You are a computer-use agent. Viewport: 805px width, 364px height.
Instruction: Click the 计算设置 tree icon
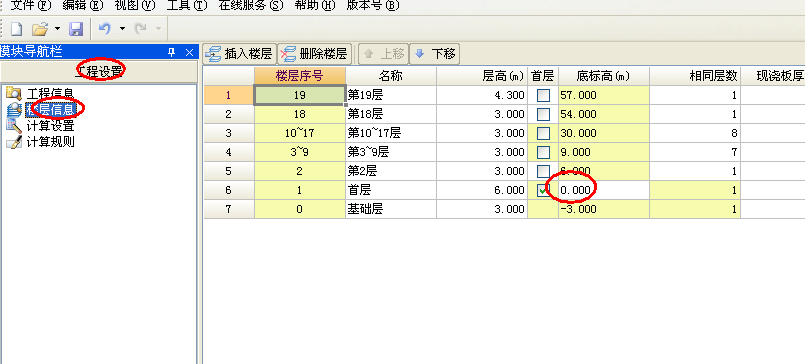(13, 125)
